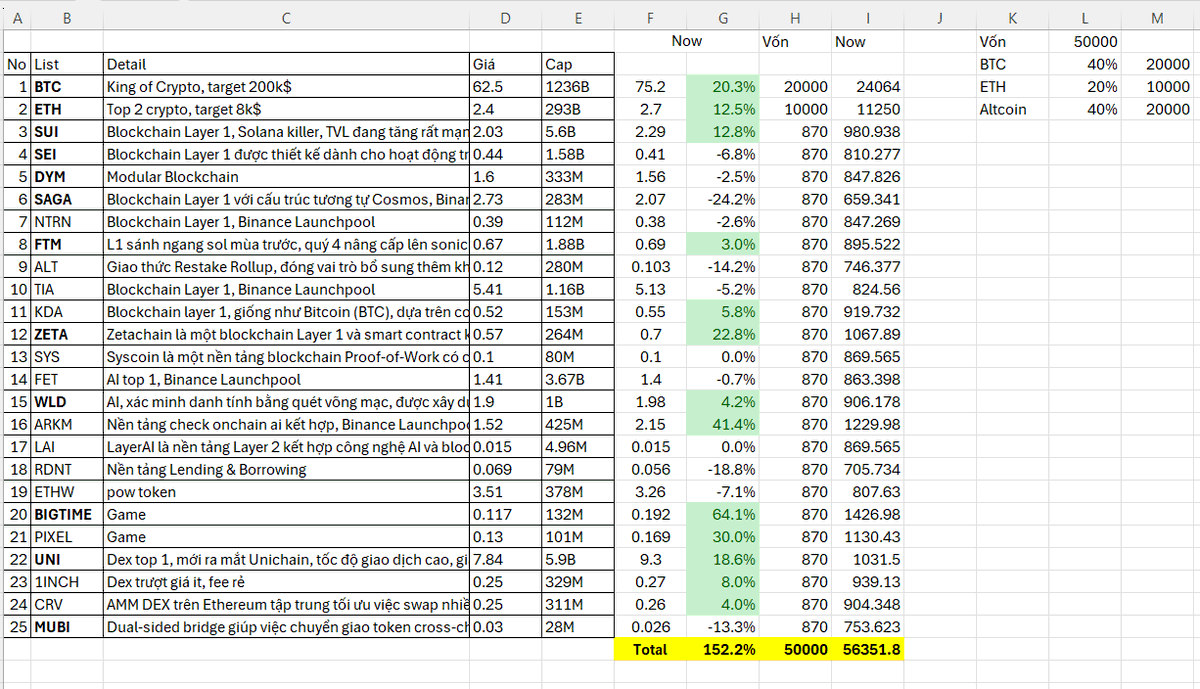Click the BTC allocation label in column K
The image size is (1200, 689).
click(x=1013, y=64)
